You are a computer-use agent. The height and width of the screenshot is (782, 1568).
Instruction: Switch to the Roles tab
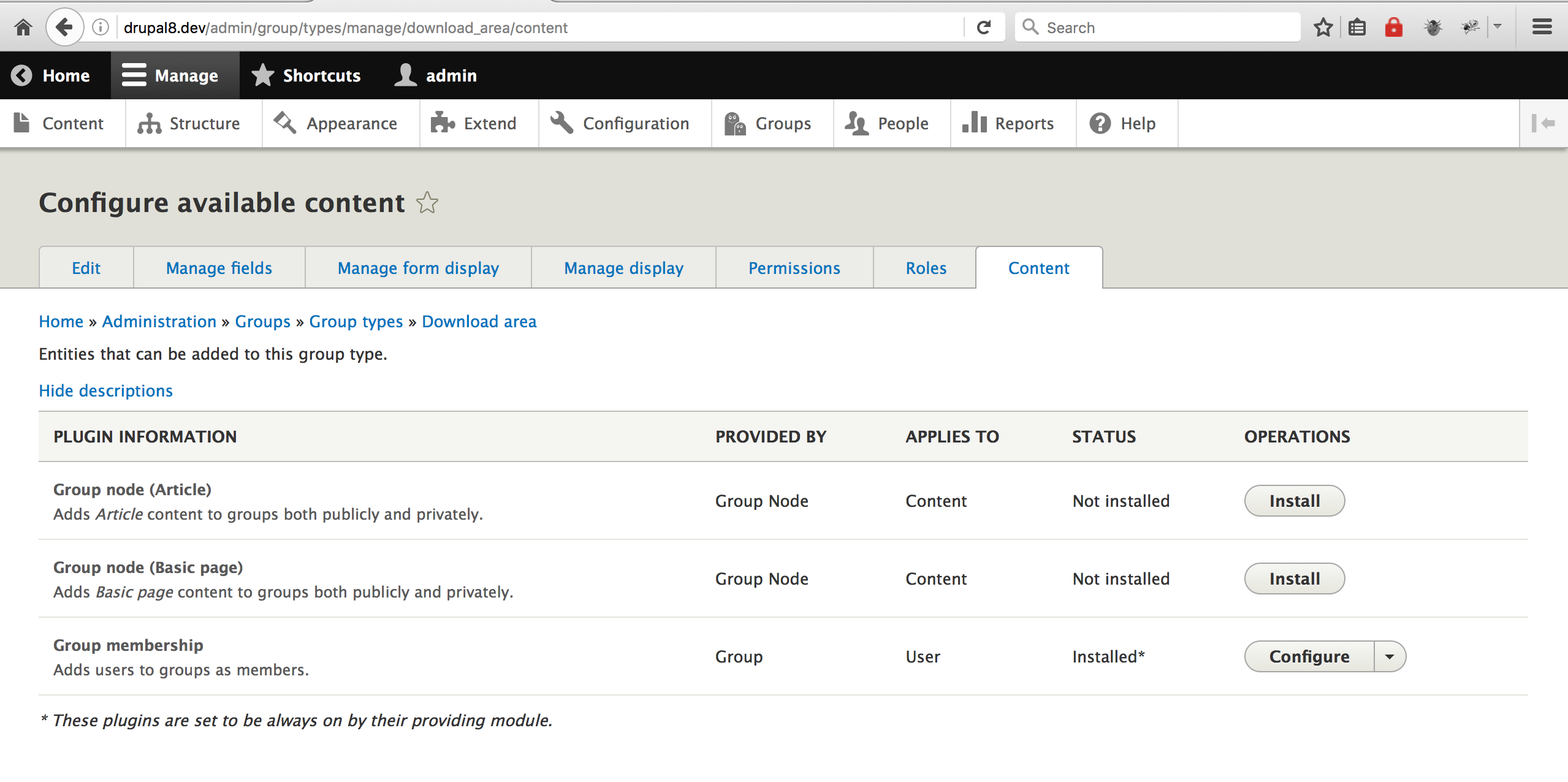point(926,268)
